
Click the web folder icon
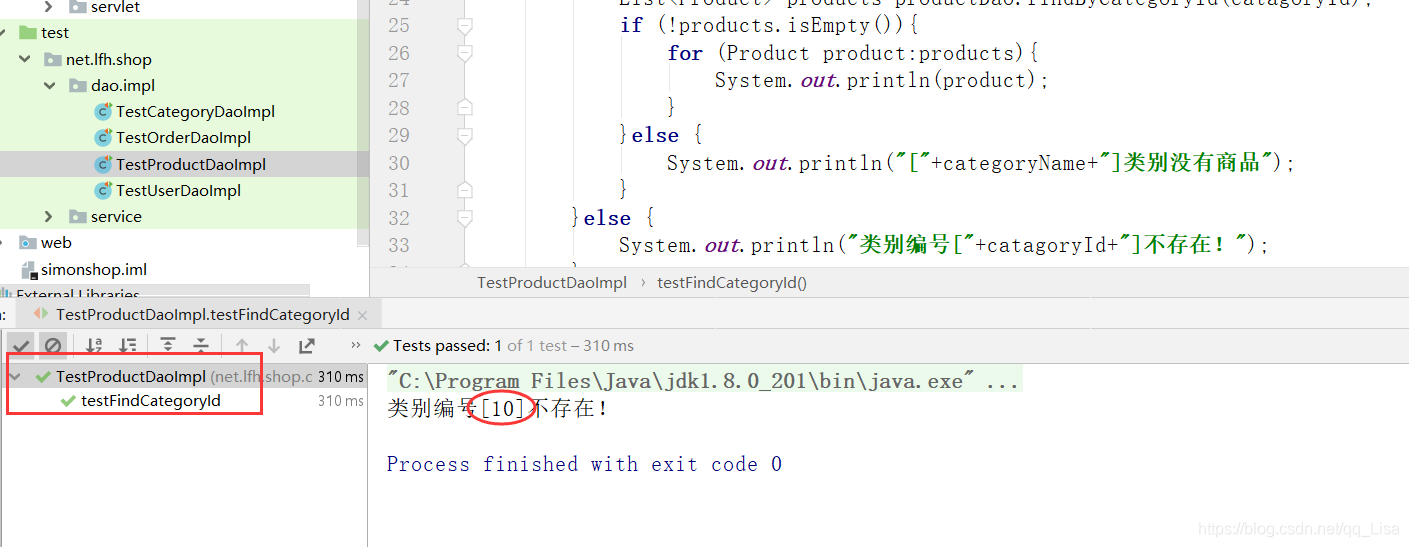pyautogui.click(x=28, y=242)
